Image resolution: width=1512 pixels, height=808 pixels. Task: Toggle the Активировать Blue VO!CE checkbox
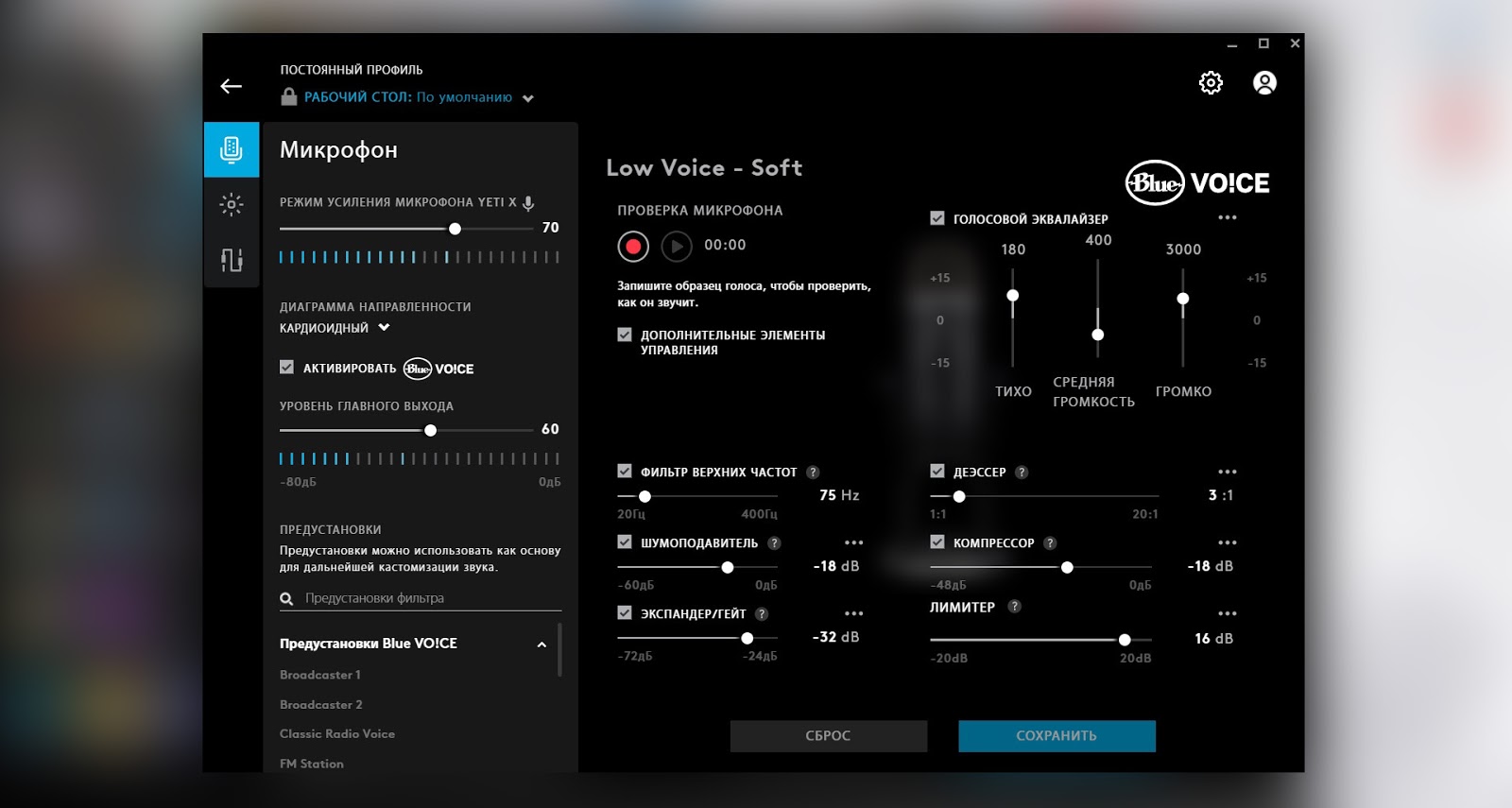(287, 368)
